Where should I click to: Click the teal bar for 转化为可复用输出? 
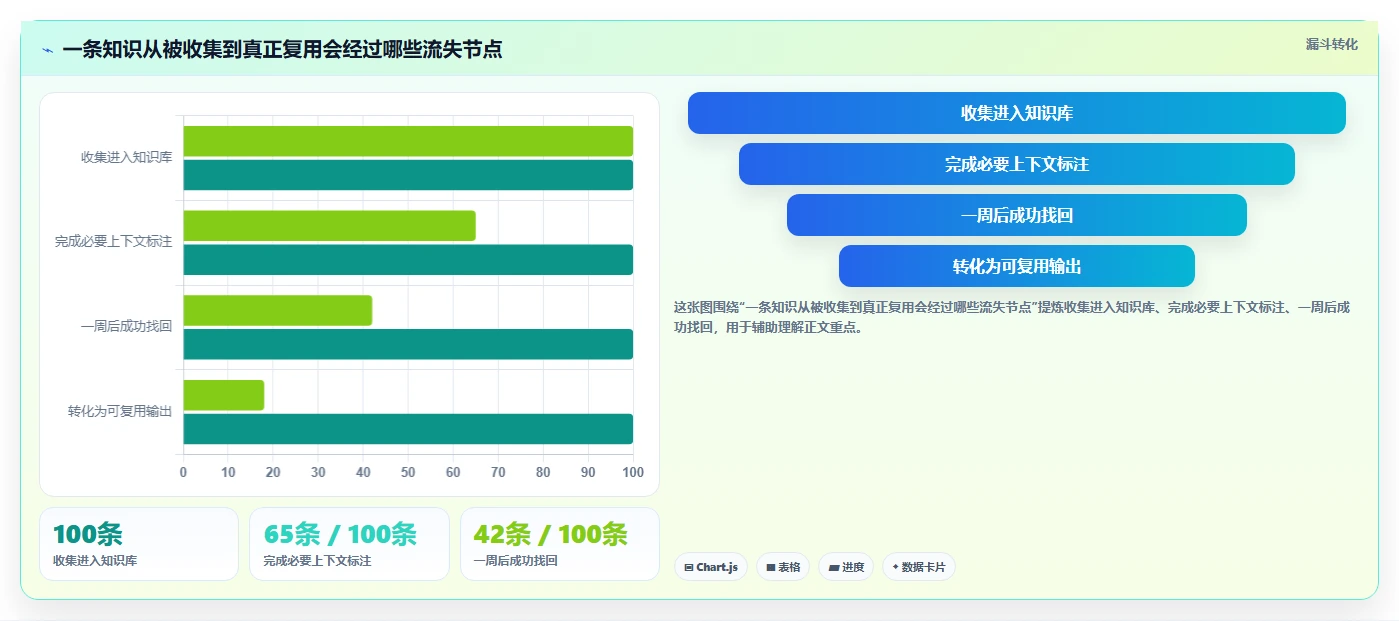point(408,429)
